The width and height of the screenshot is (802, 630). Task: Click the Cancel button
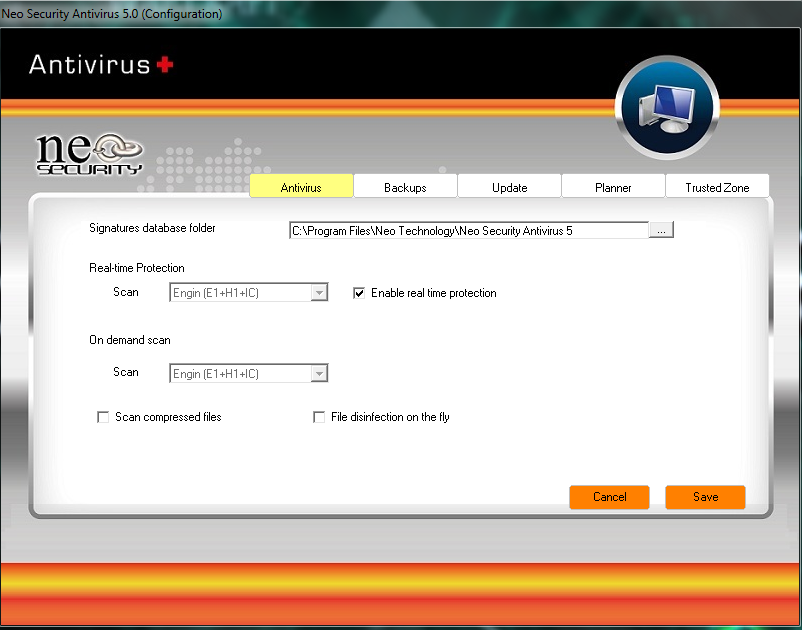[609, 497]
